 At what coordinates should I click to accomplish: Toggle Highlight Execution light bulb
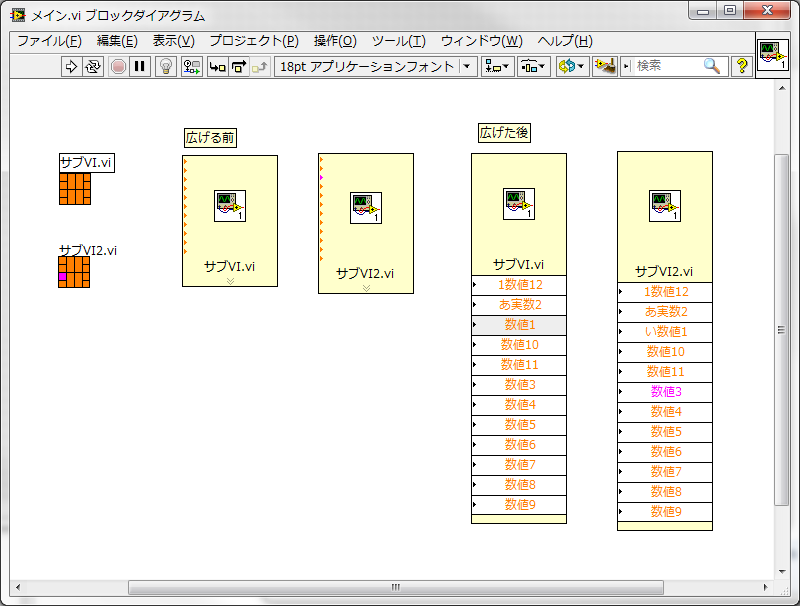coord(166,66)
